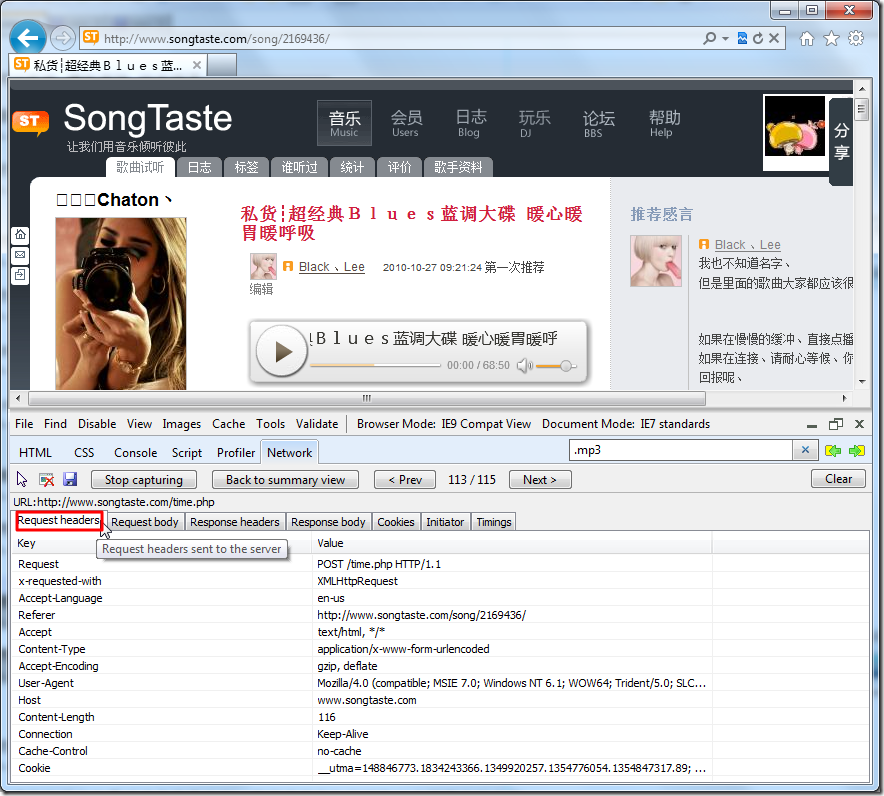This screenshot has height=796, width=884.
Task: Open the 帮助 Help navigation item
Action: click(x=664, y=123)
